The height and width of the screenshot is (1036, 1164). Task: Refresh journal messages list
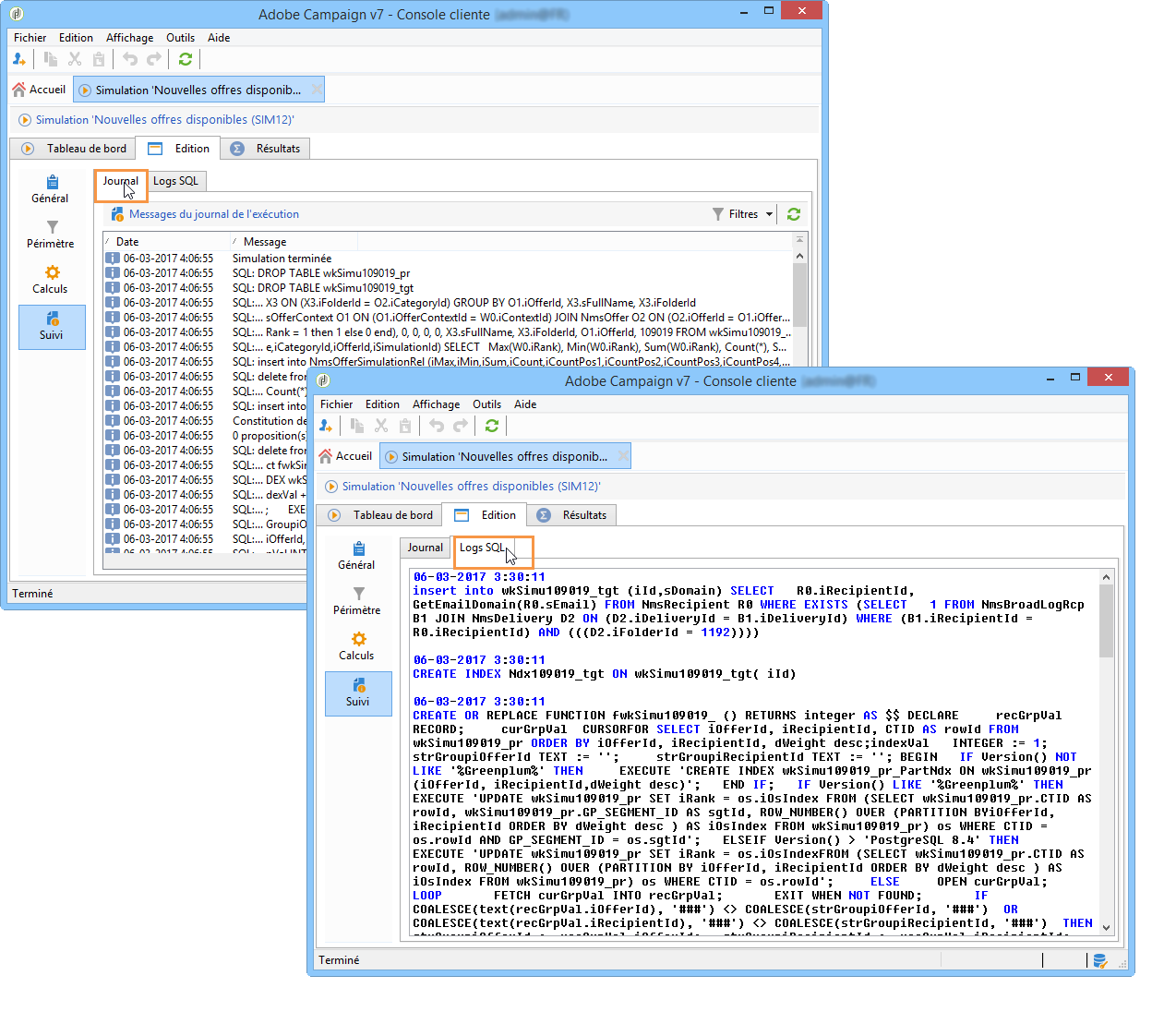(x=794, y=214)
